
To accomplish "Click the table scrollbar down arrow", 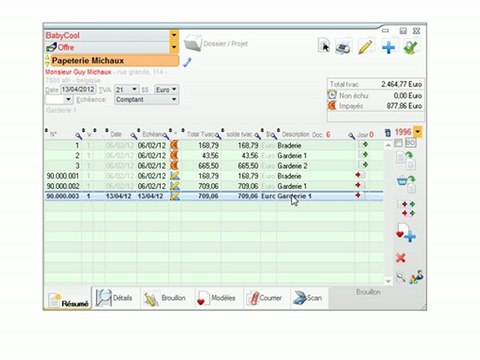I will pos(388,281).
